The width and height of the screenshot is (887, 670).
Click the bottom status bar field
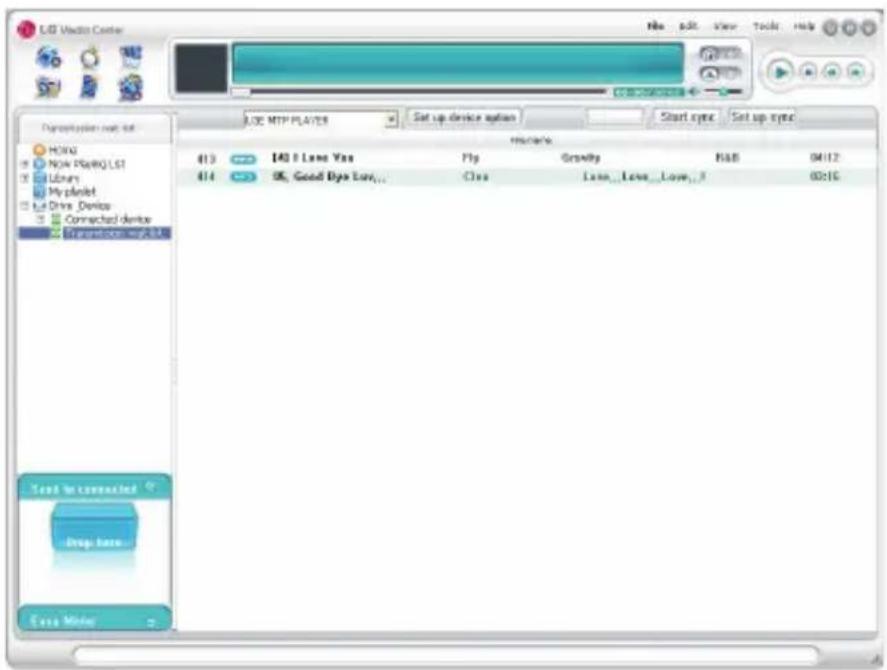pyautogui.click(x=446, y=656)
